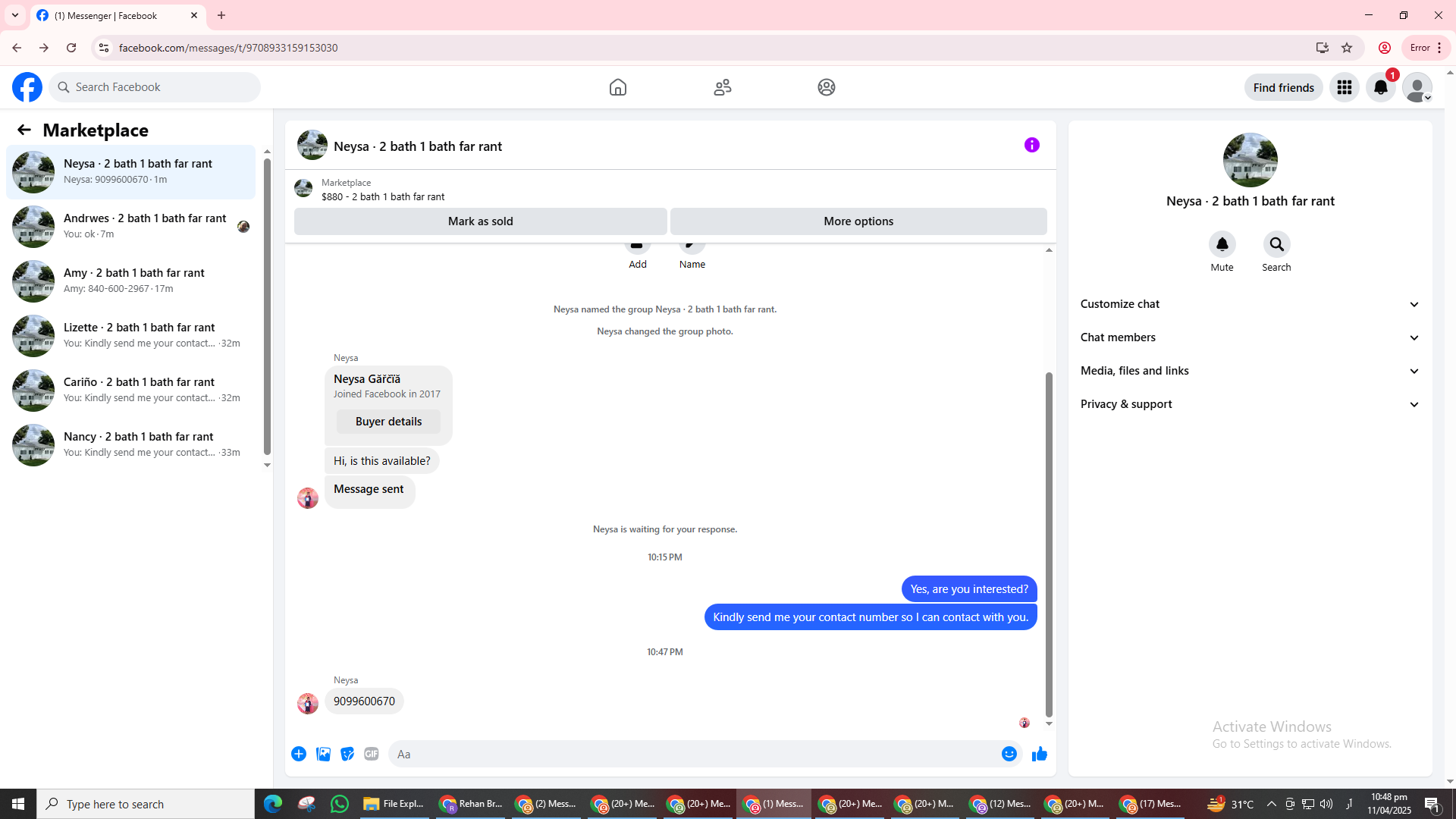Image resolution: width=1456 pixels, height=819 pixels.
Task: Focus the browser address bar URL
Action: [x=228, y=48]
